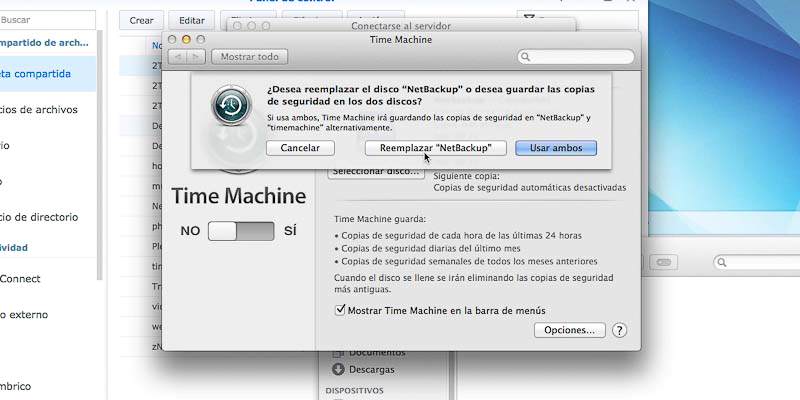Open Descargas in Finder sidebar

(x=363, y=369)
